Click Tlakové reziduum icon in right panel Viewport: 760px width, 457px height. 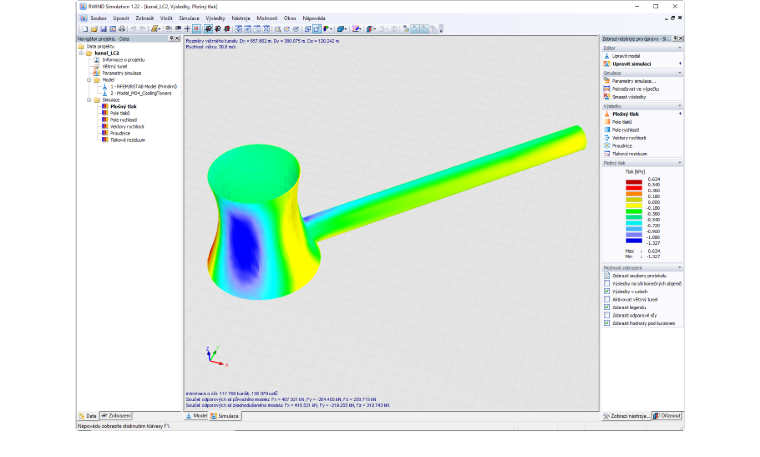pos(607,154)
